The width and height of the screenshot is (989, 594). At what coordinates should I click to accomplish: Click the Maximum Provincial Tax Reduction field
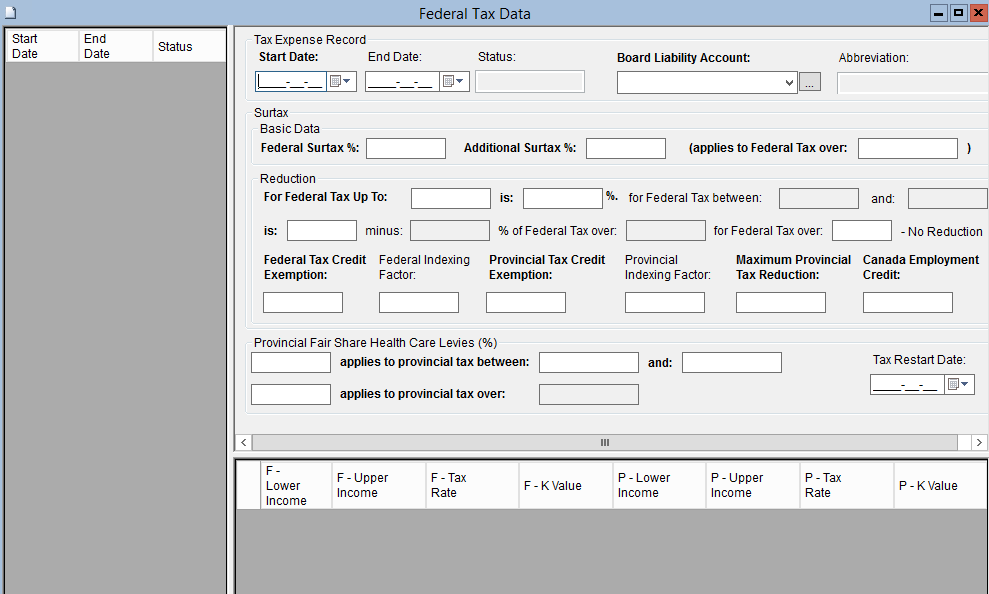click(x=781, y=302)
